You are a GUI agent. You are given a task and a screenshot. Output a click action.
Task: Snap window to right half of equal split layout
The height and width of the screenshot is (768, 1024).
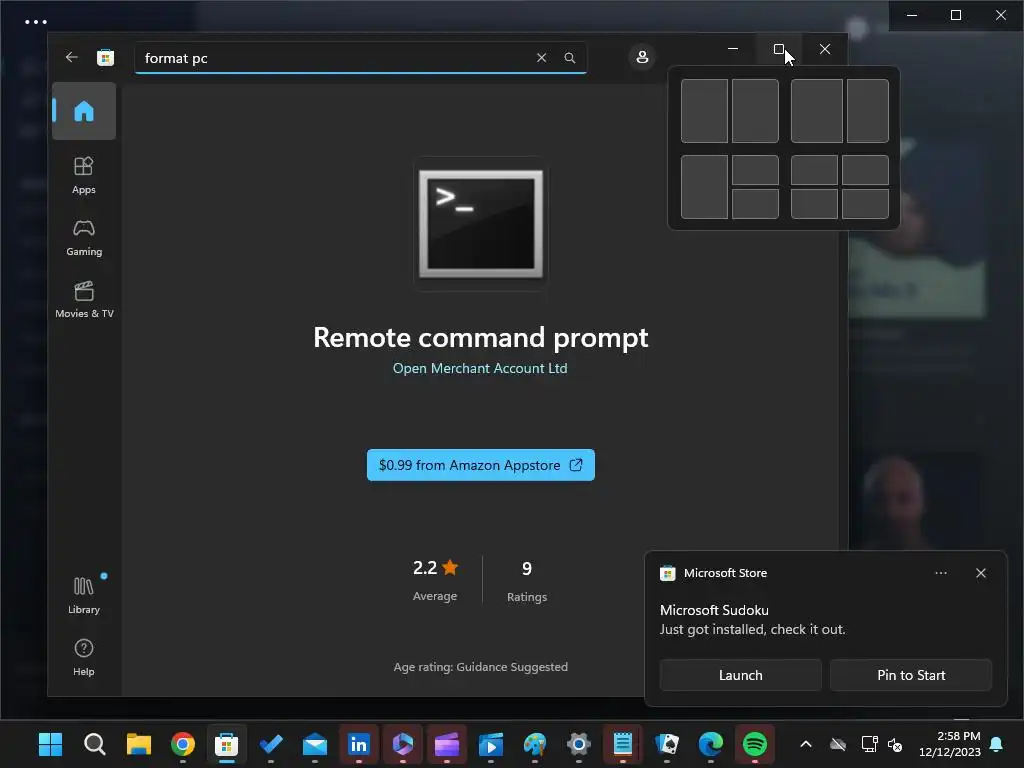pyautogui.click(x=756, y=111)
